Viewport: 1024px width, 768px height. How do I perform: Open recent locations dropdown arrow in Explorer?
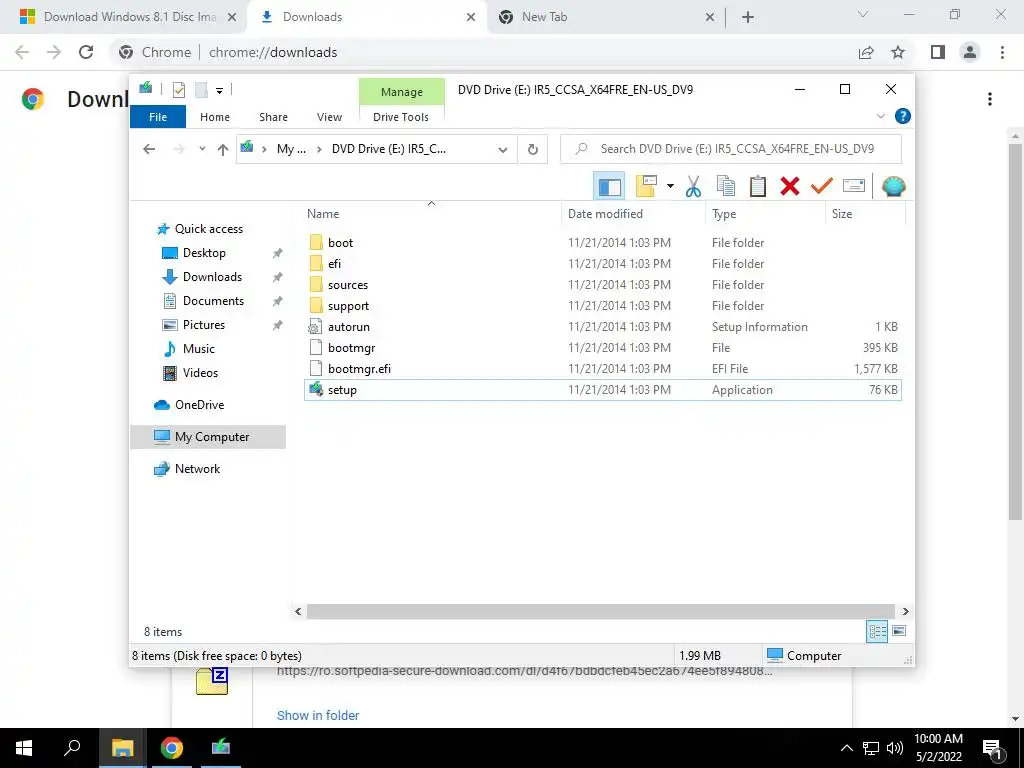pos(202,150)
